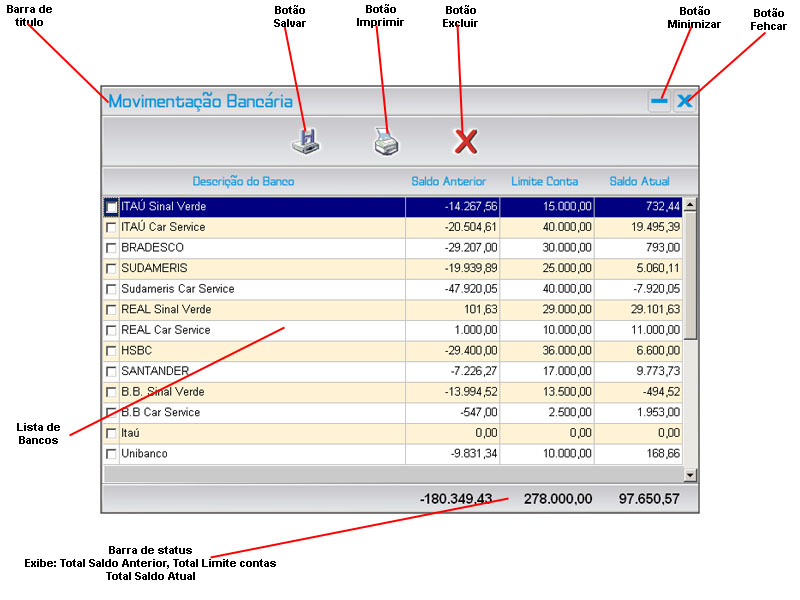The image size is (800, 600).
Task: Toggle the BRADESCO row checkbox
Action: 111,248
